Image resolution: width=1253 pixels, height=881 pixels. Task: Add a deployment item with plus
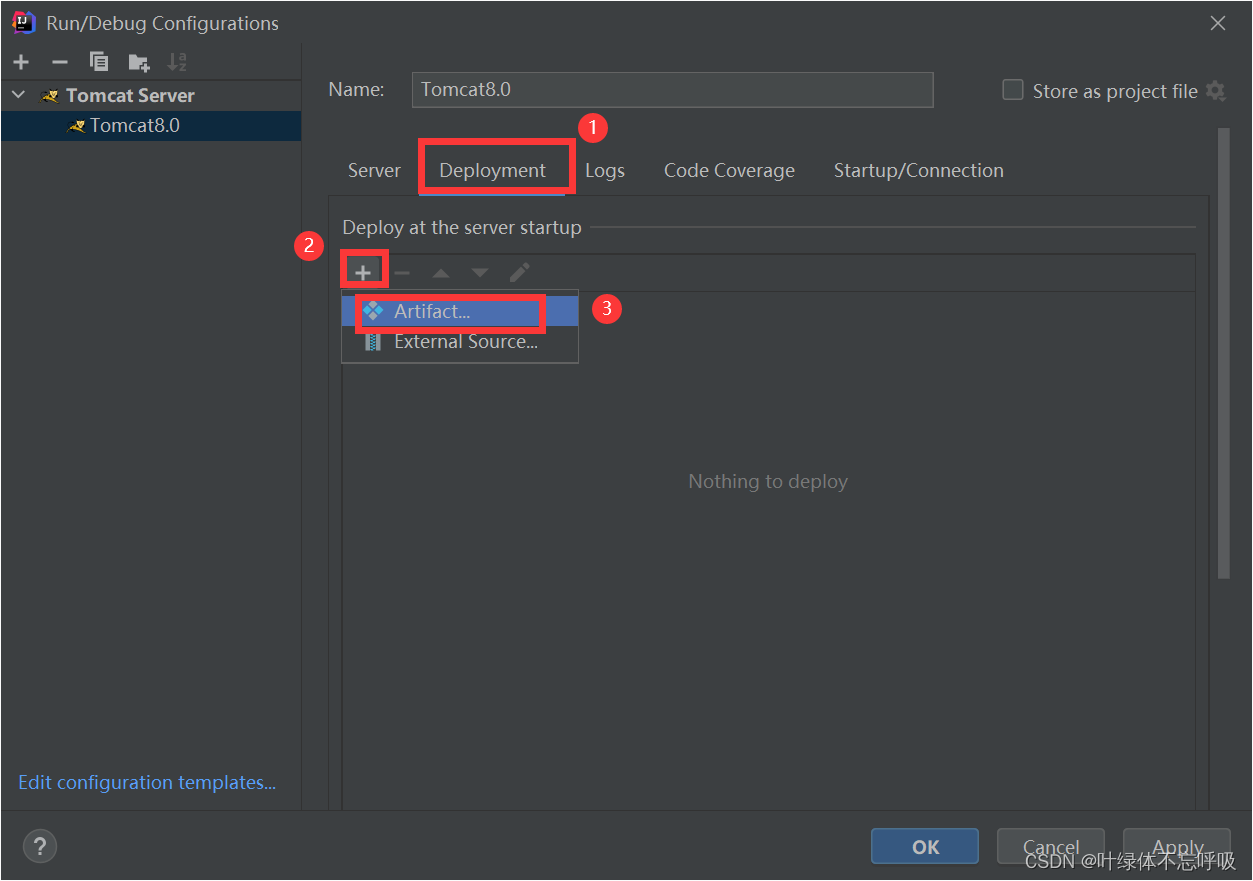(x=363, y=272)
